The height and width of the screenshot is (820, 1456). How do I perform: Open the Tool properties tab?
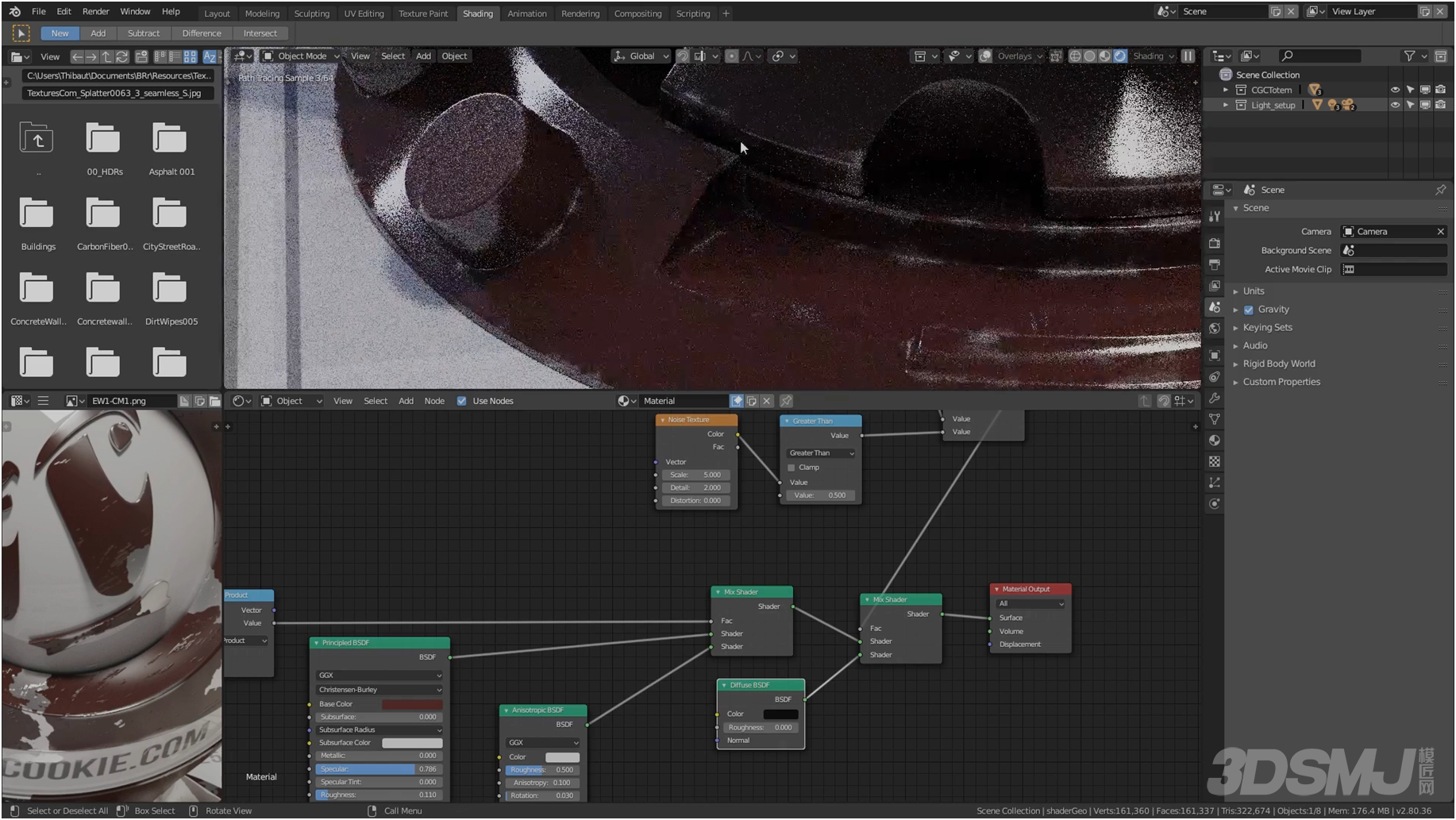tap(1214, 216)
